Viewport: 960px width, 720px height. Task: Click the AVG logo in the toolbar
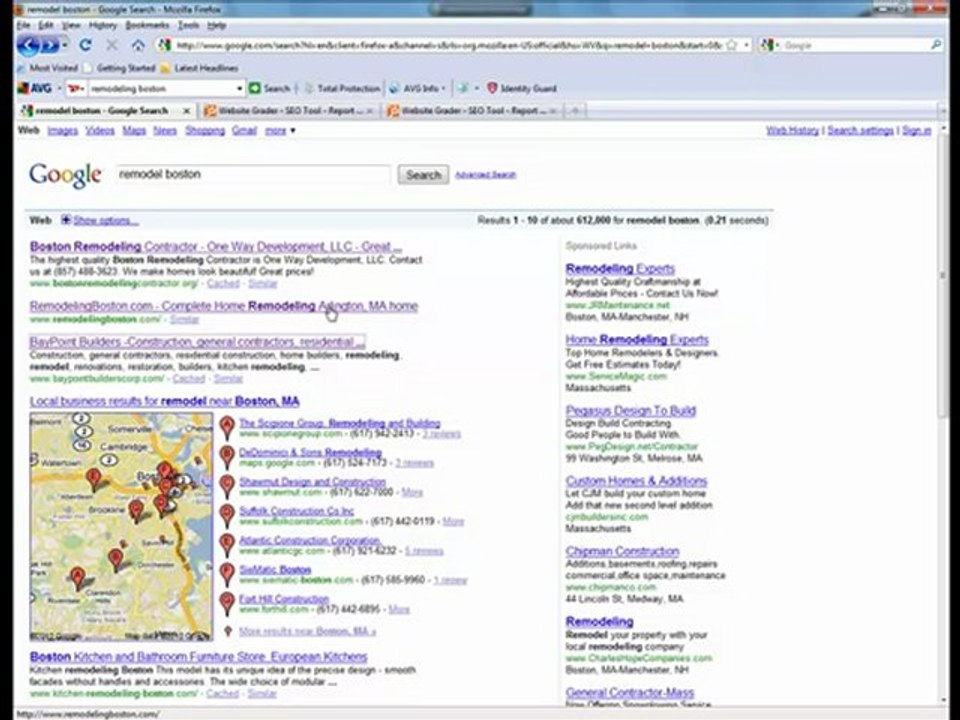click(x=34, y=88)
